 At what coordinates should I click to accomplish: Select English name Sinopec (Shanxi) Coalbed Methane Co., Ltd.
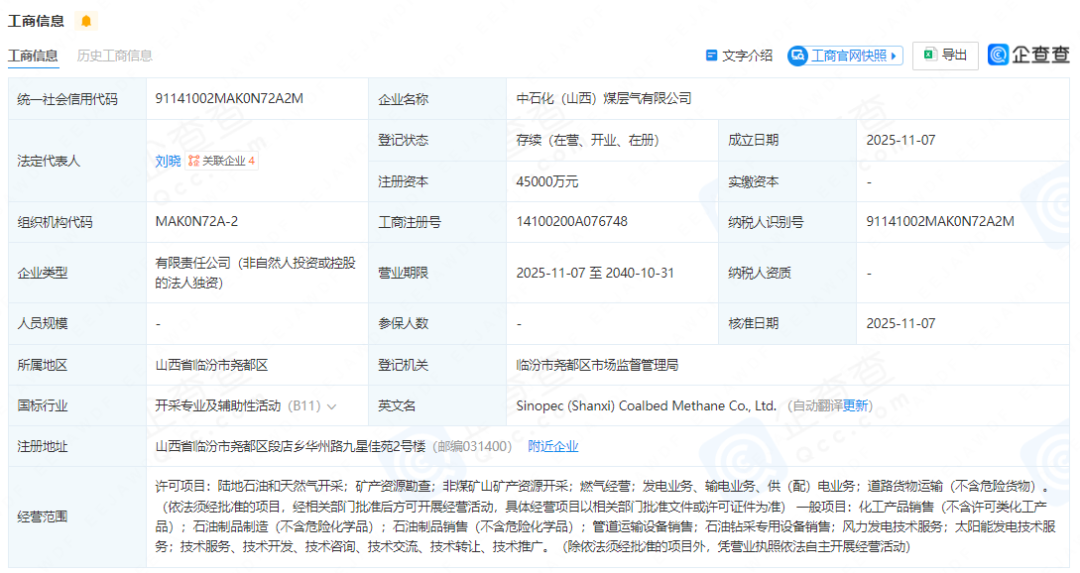(646, 406)
